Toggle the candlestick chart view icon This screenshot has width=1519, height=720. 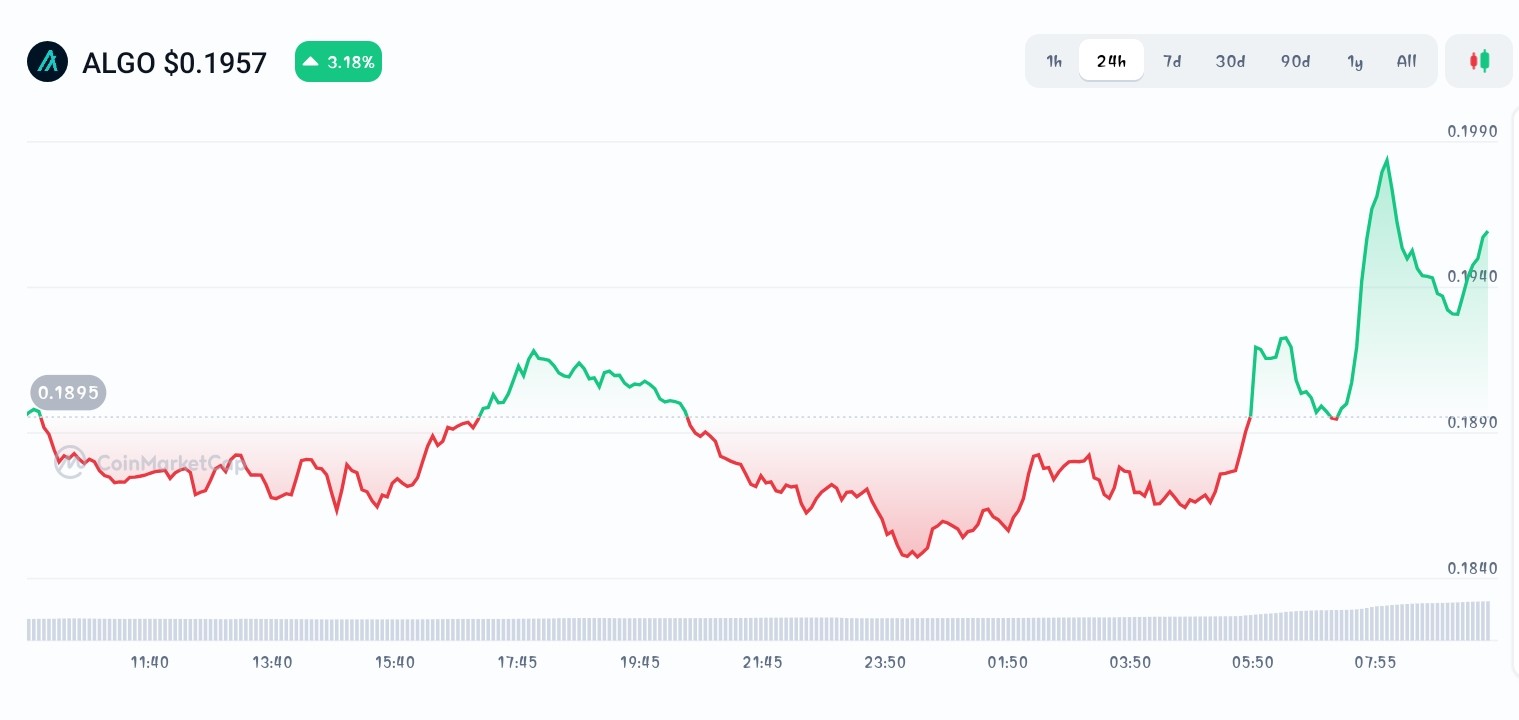coord(1479,61)
